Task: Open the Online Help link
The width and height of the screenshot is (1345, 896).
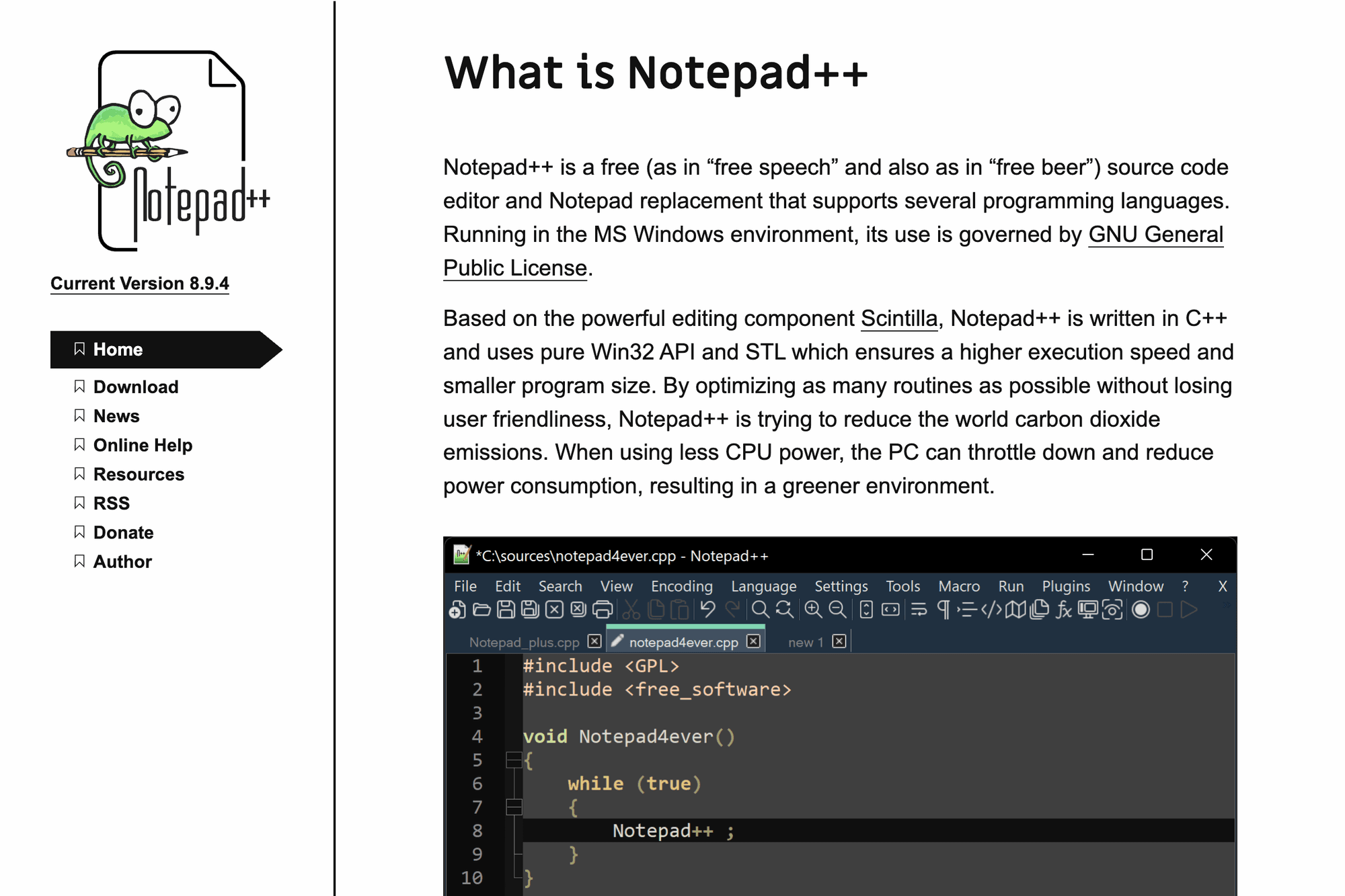Action: pos(143,445)
